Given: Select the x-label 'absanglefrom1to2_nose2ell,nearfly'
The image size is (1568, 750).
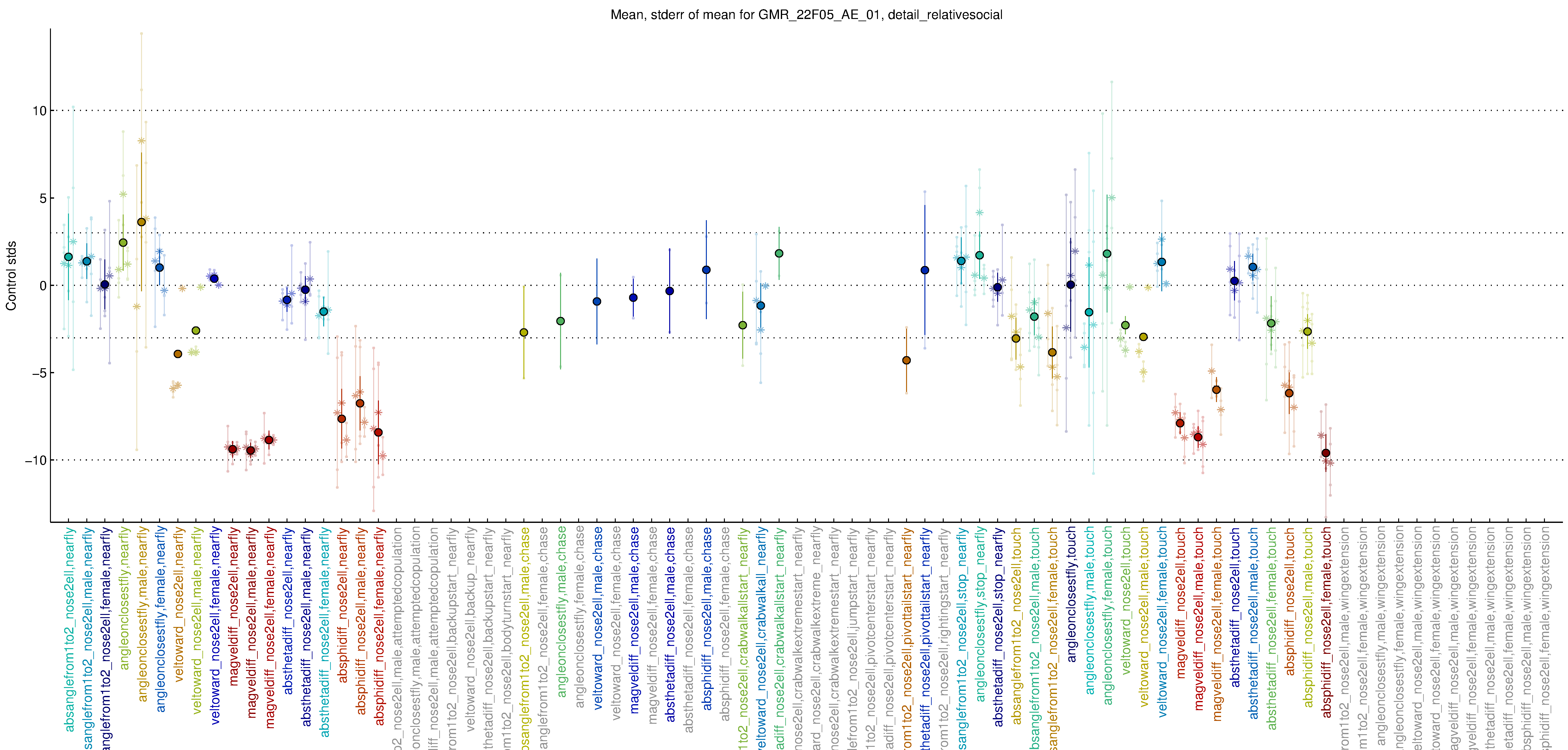Looking at the screenshot, I should (x=69, y=629).
